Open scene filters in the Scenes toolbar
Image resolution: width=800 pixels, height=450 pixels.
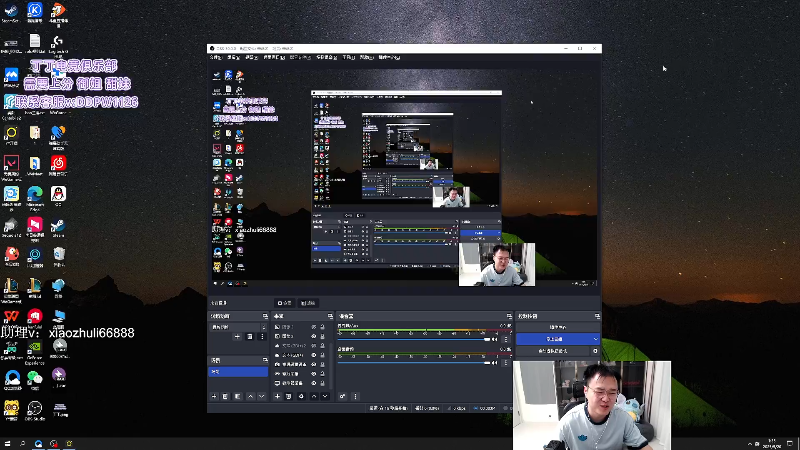tap(238, 396)
